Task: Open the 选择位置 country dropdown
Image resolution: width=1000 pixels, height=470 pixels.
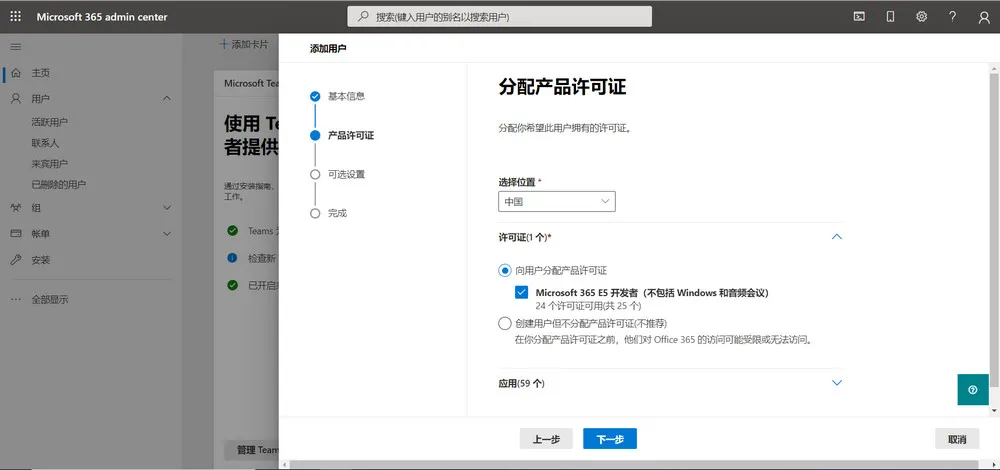Action: pos(557,201)
